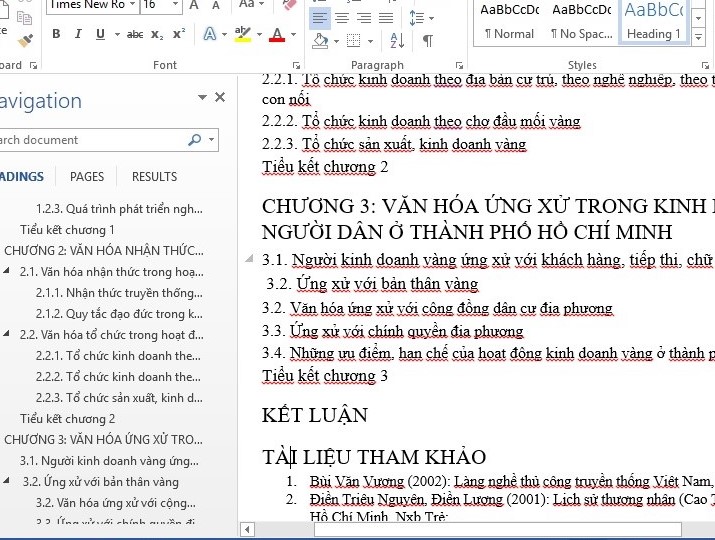This screenshot has height=540, width=715.
Task: Open the Paragraph dialog launcher
Action: pyautogui.click(x=459, y=65)
